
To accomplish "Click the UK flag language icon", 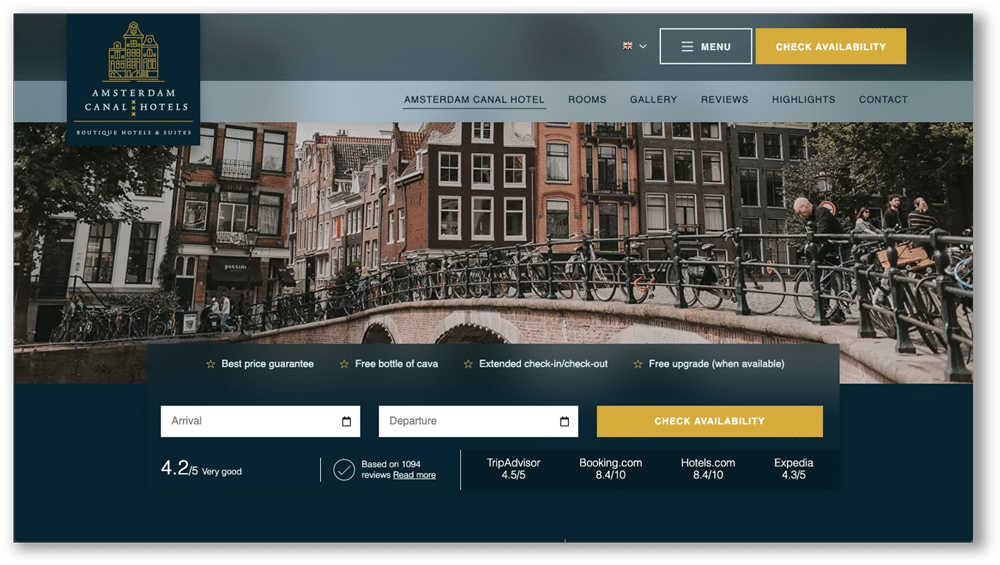I will (628, 46).
